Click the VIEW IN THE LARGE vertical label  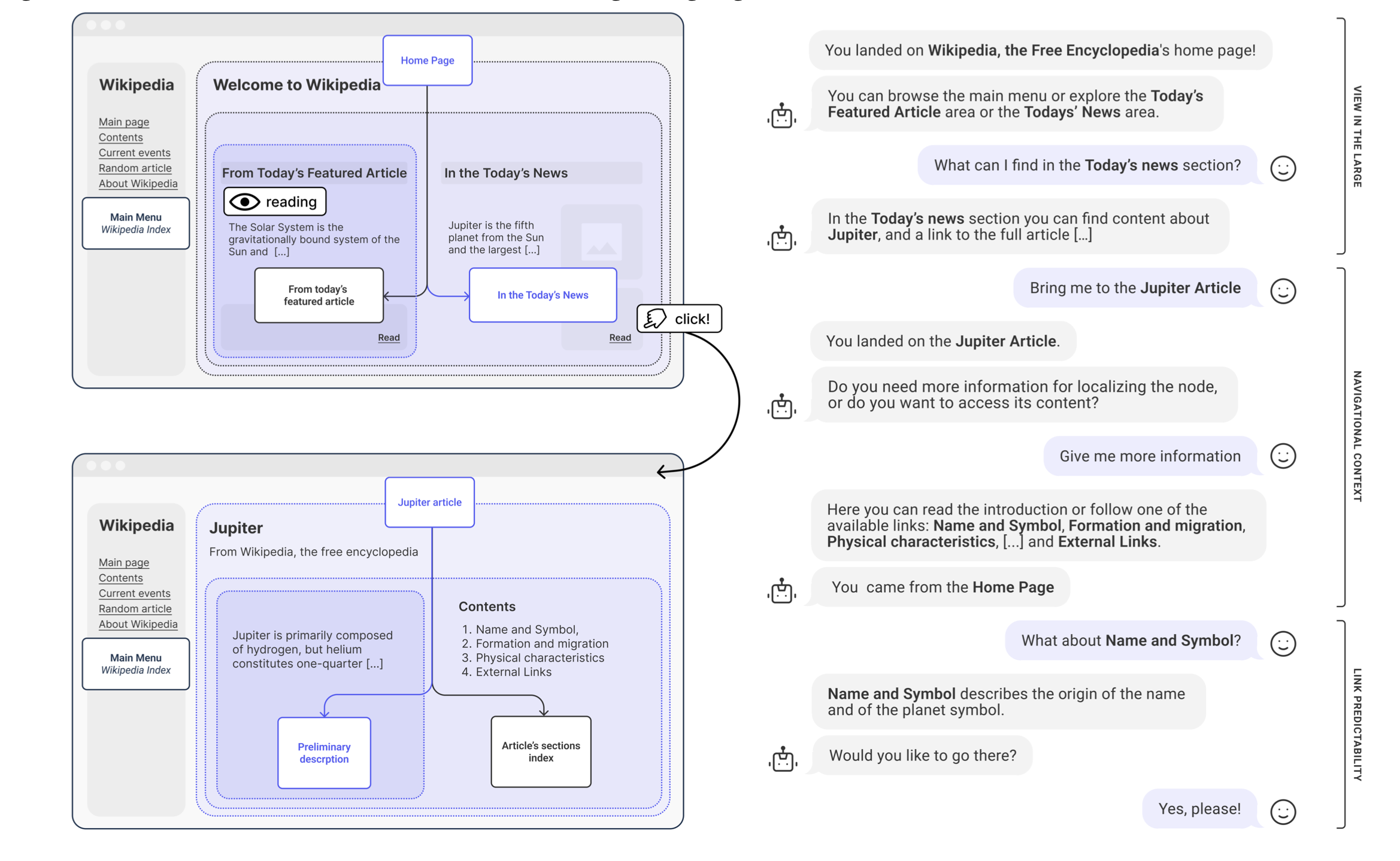1357,137
